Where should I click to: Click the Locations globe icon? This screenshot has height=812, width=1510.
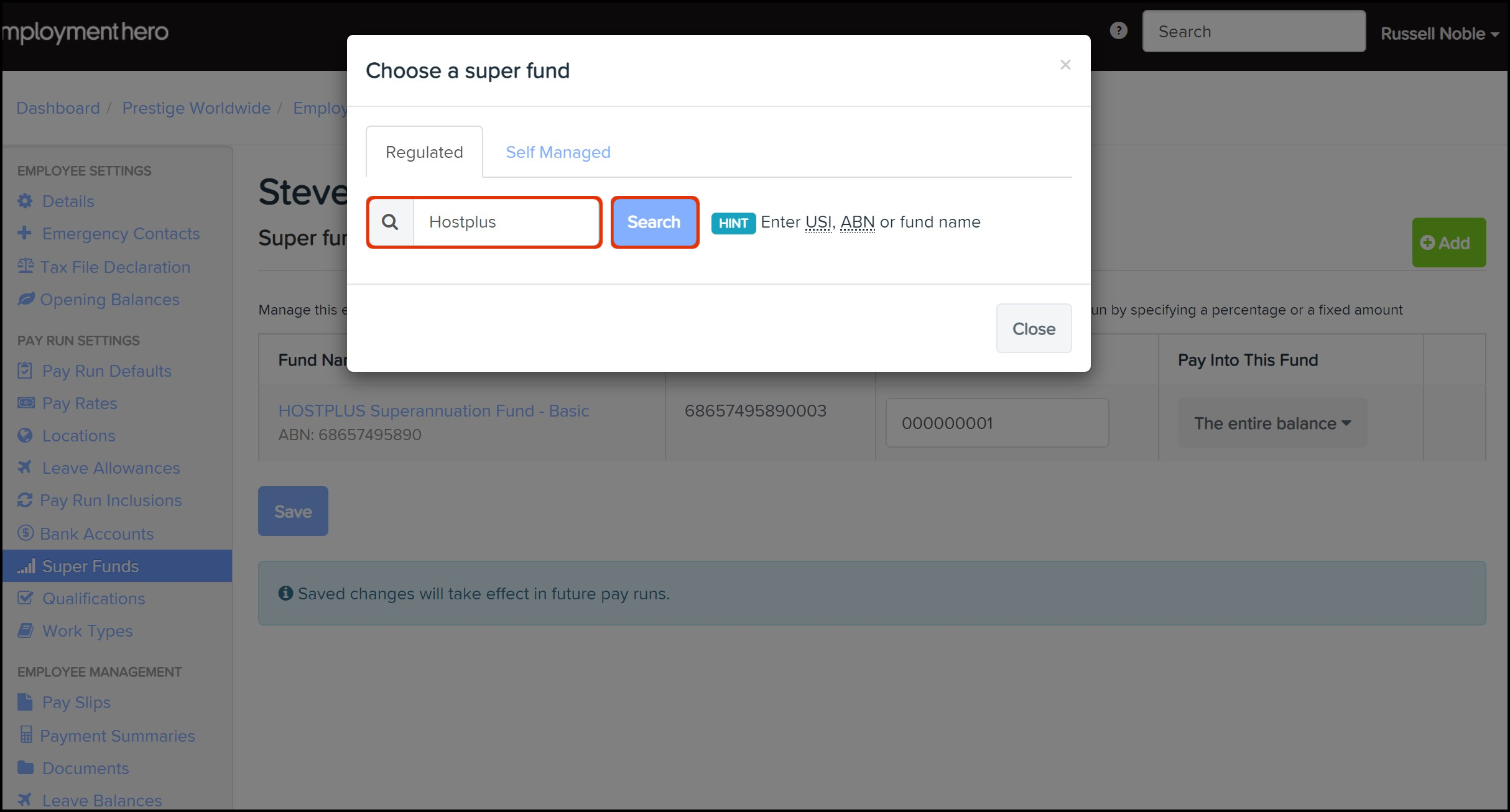[25, 435]
